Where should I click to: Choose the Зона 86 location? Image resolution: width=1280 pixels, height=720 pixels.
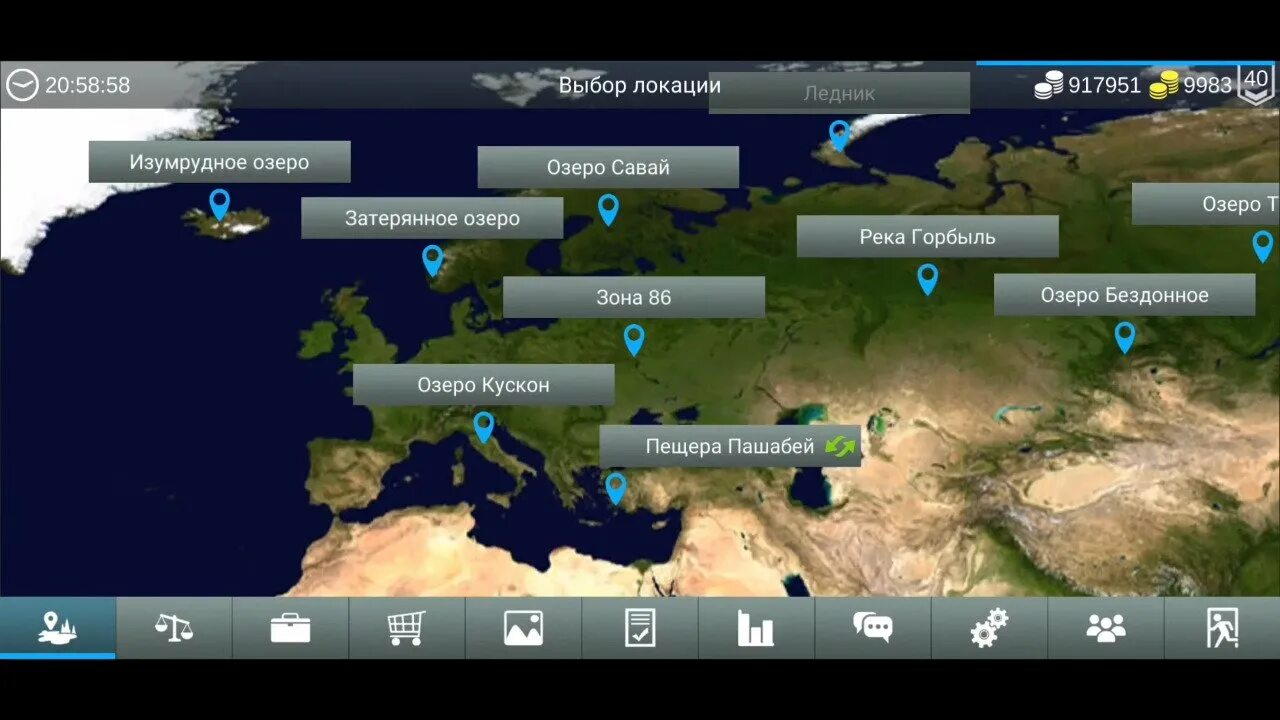(634, 297)
